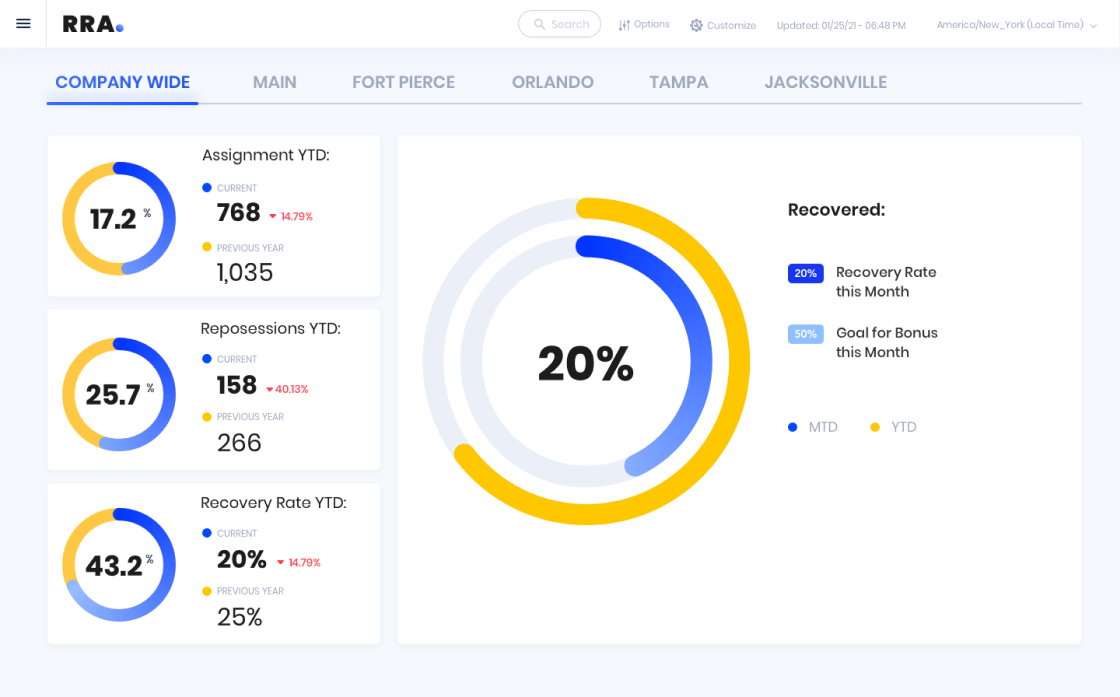Open the hamburger menu
Image resolution: width=1120 pixels, height=697 pixels.
[23, 24]
